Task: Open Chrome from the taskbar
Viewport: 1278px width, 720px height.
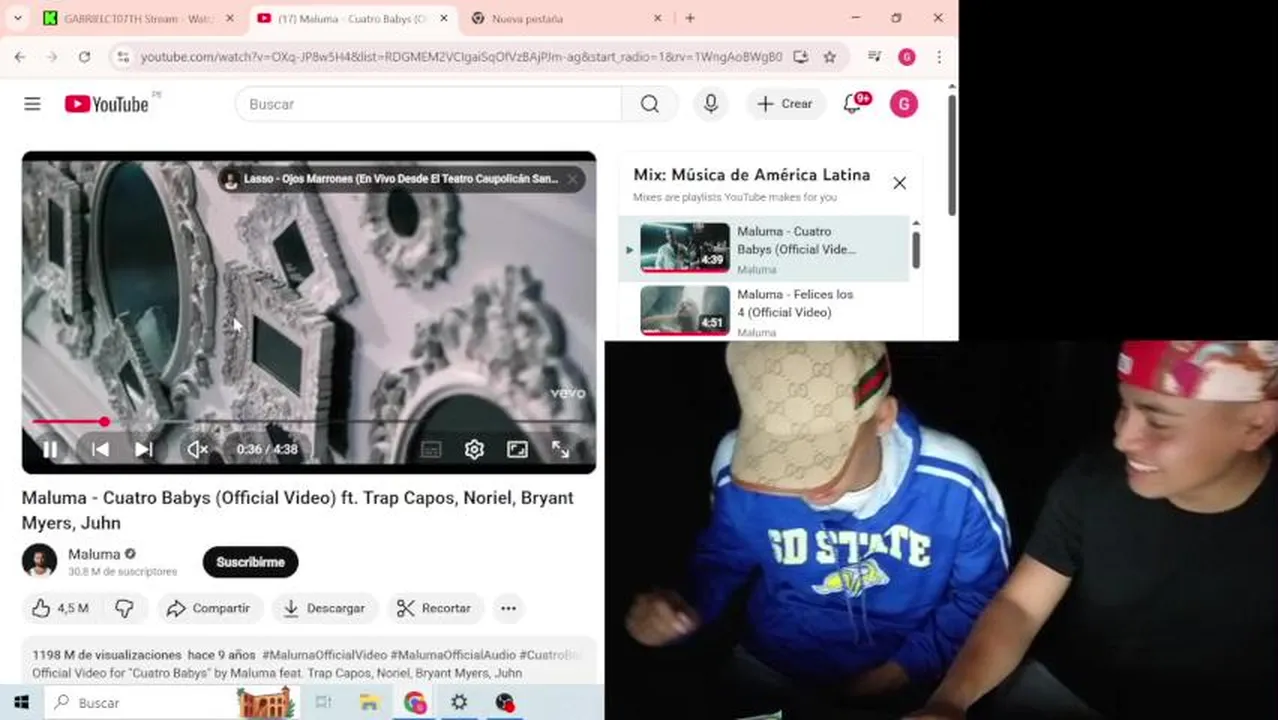Action: tap(415, 703)
